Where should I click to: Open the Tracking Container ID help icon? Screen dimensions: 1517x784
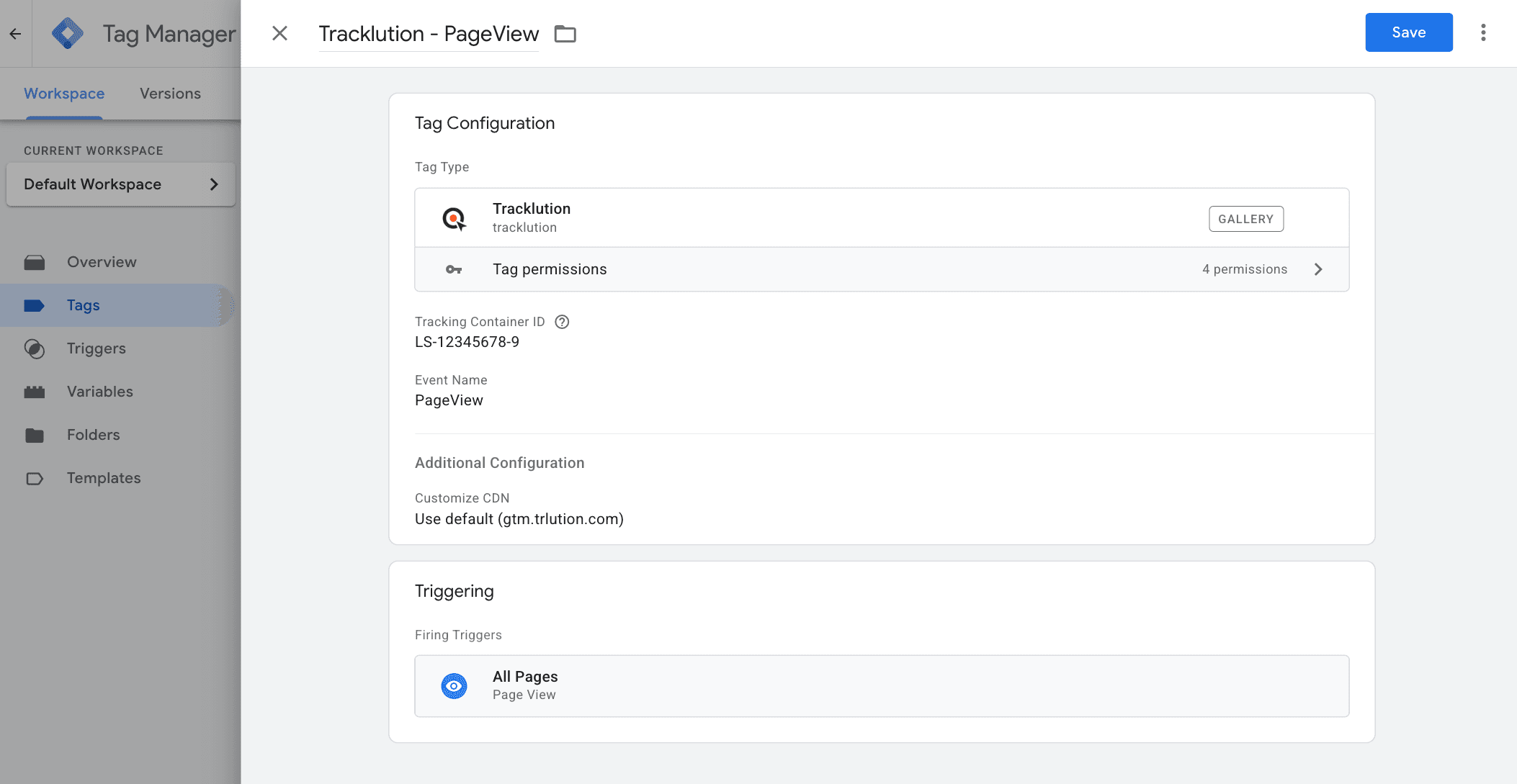pos(562,322)
